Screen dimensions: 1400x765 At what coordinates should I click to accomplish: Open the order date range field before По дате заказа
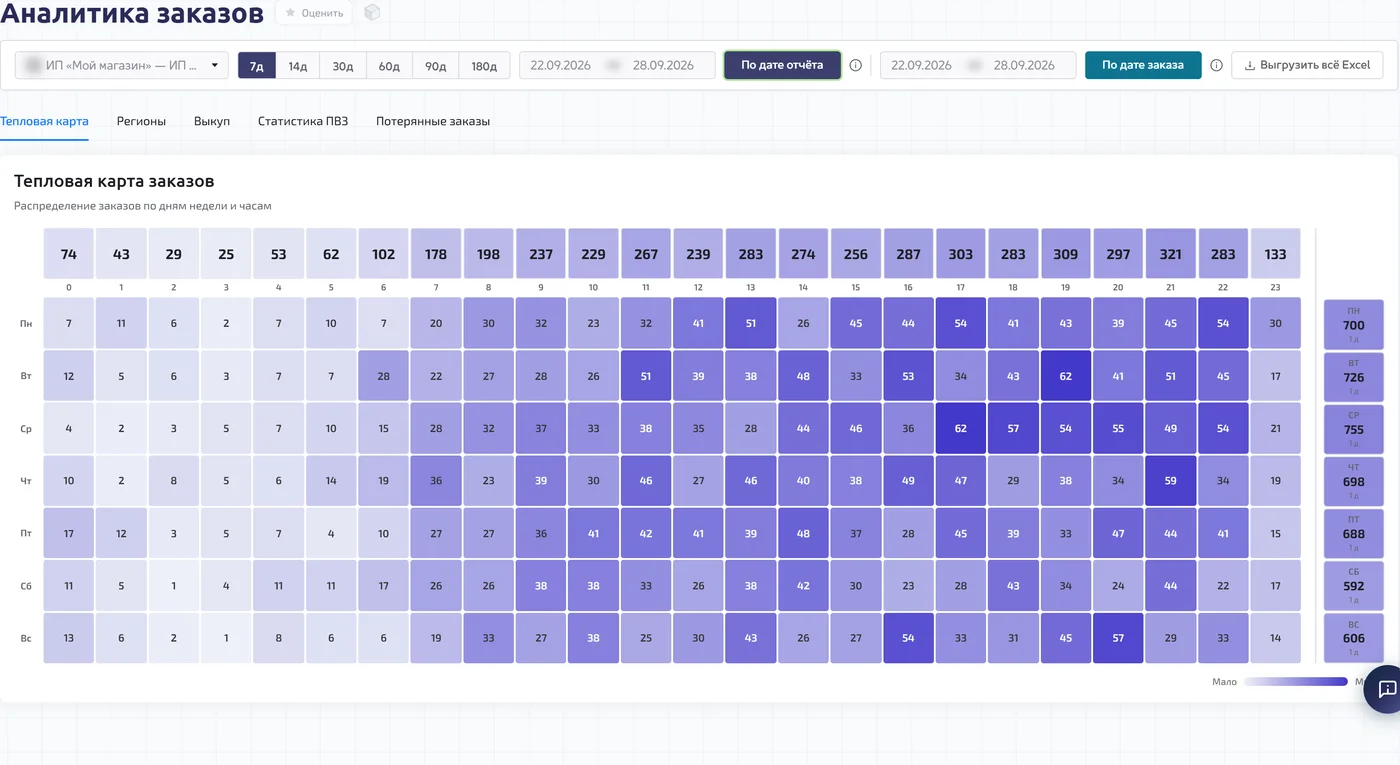pyautogui.click(x=978, y=65)
